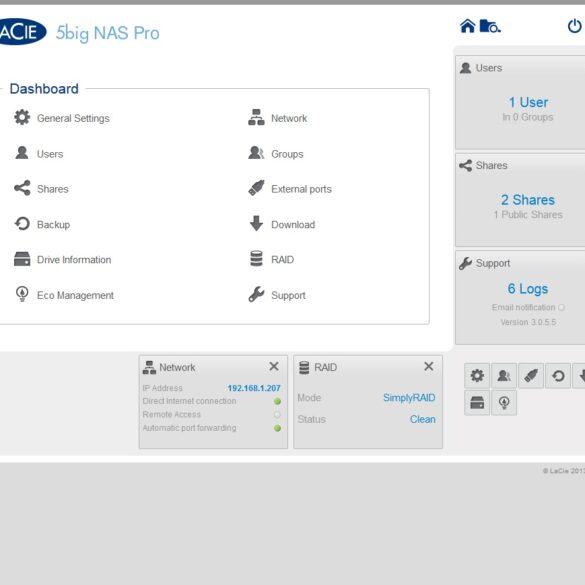The width and height of the screenshot is (585, 585).
Task: Click '2 Shares' in Shares widget
Action: 528,200
